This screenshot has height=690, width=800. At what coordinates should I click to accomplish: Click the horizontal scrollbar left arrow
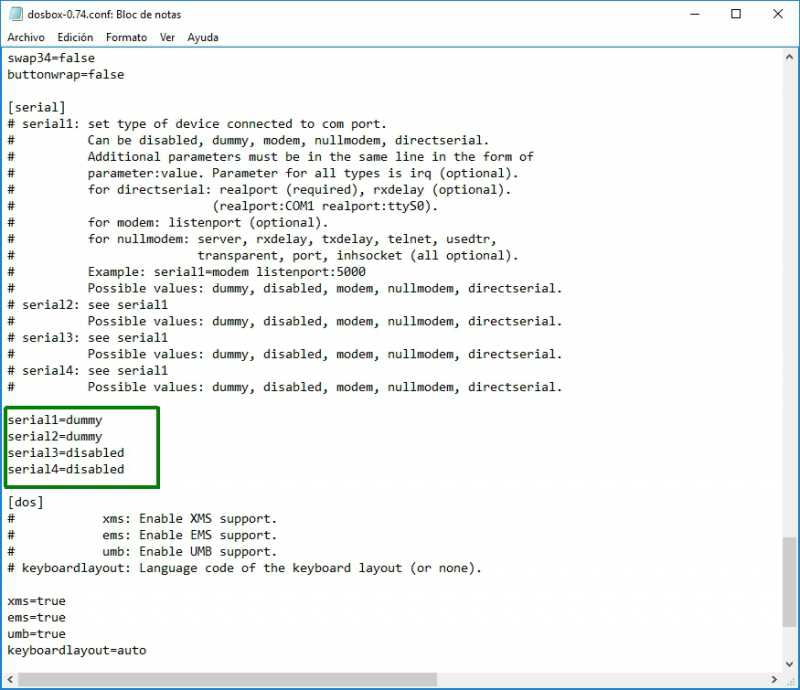10,679
